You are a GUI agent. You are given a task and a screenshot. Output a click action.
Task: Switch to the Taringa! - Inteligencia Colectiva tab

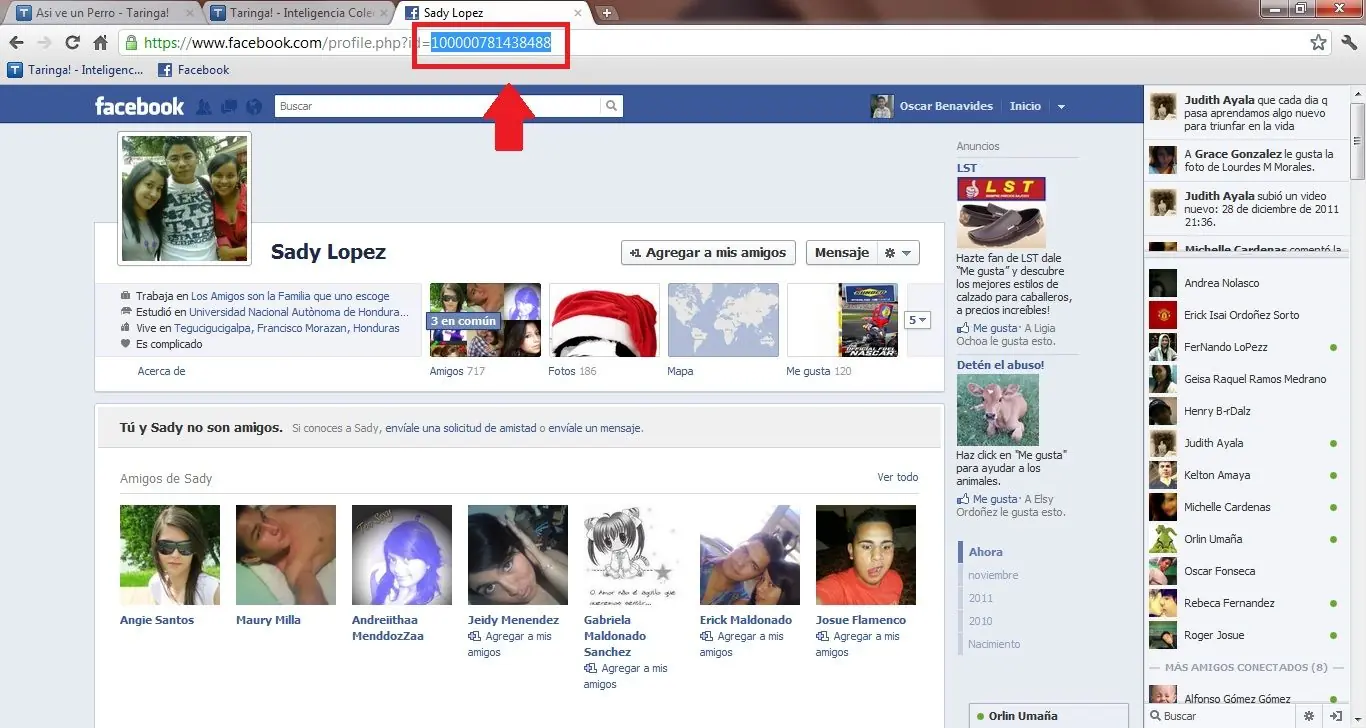[298, 13]
